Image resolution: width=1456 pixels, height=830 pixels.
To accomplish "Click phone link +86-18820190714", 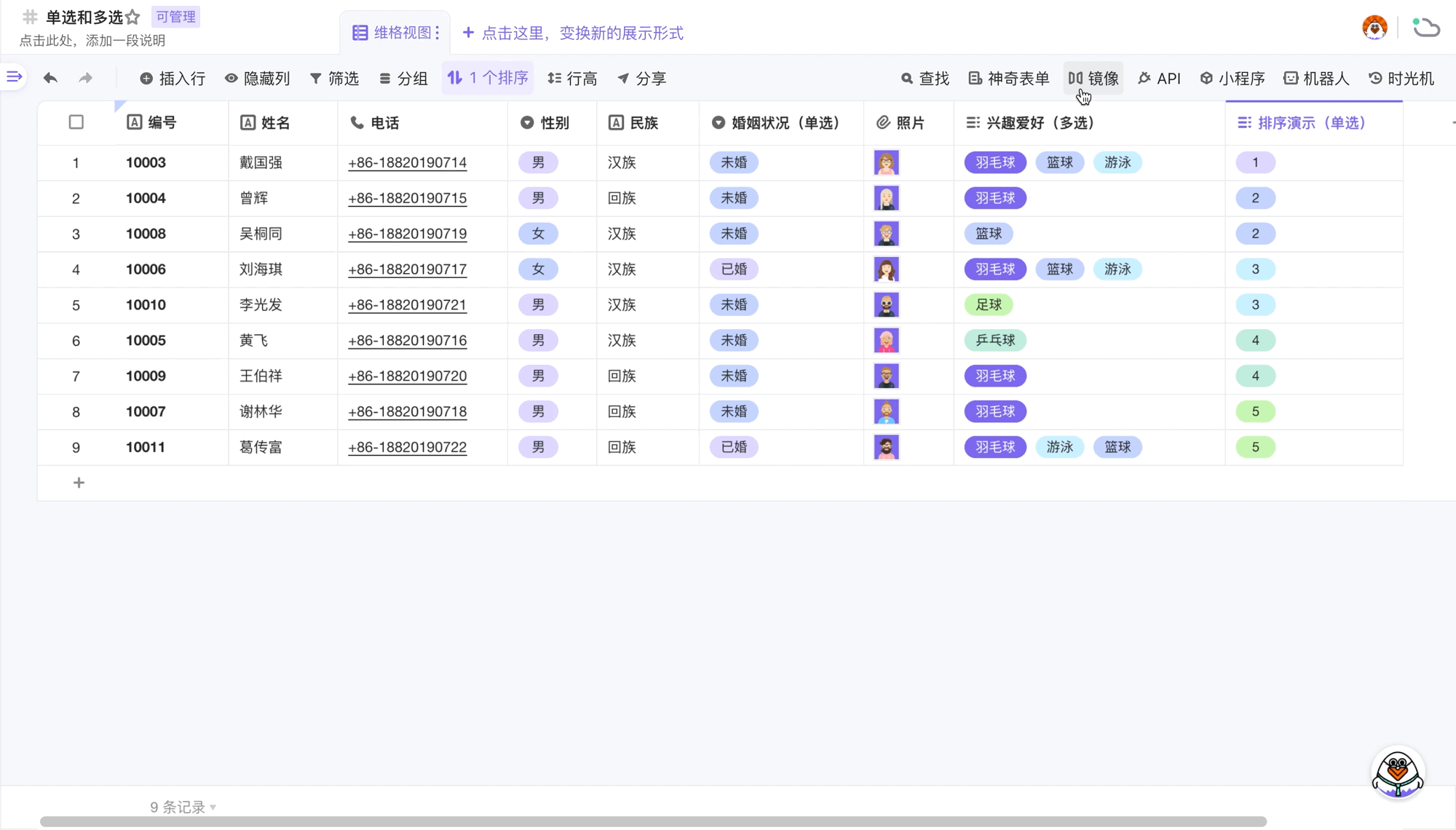I will tap(407, 163).
